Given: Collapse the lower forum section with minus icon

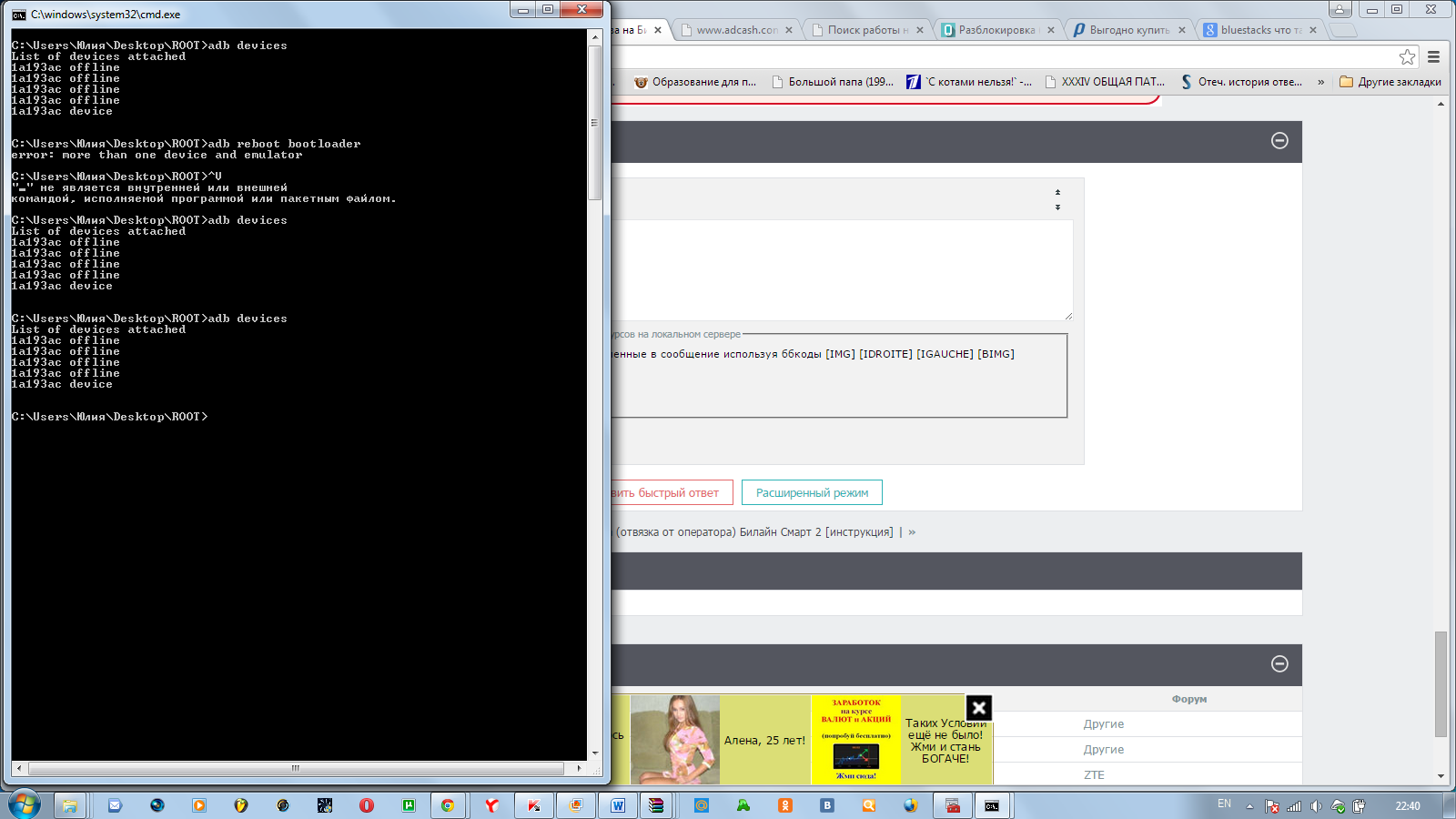Looking at the screenshot, I should tap(1279, 663).
